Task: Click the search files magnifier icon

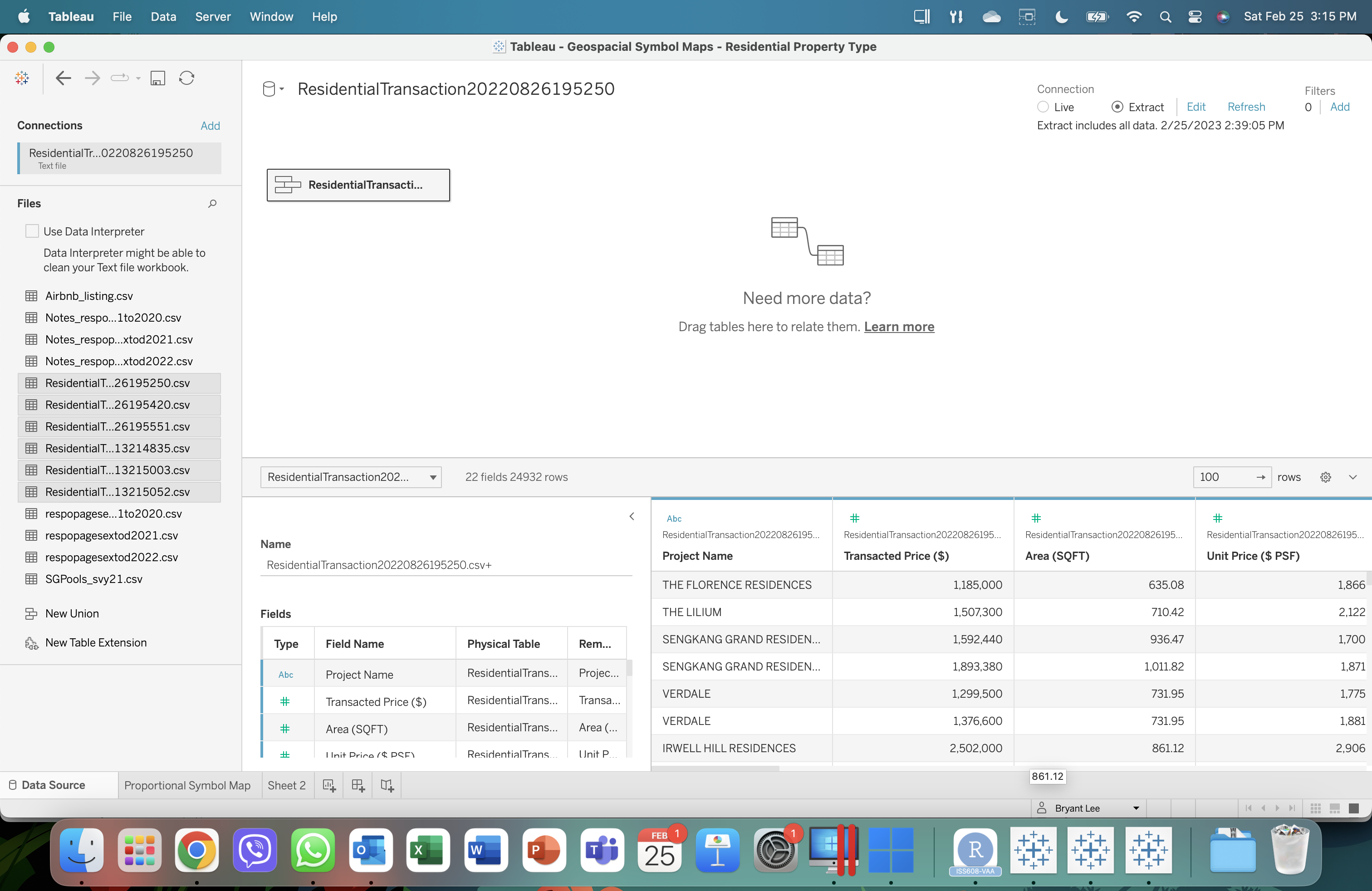Action: 212,203
